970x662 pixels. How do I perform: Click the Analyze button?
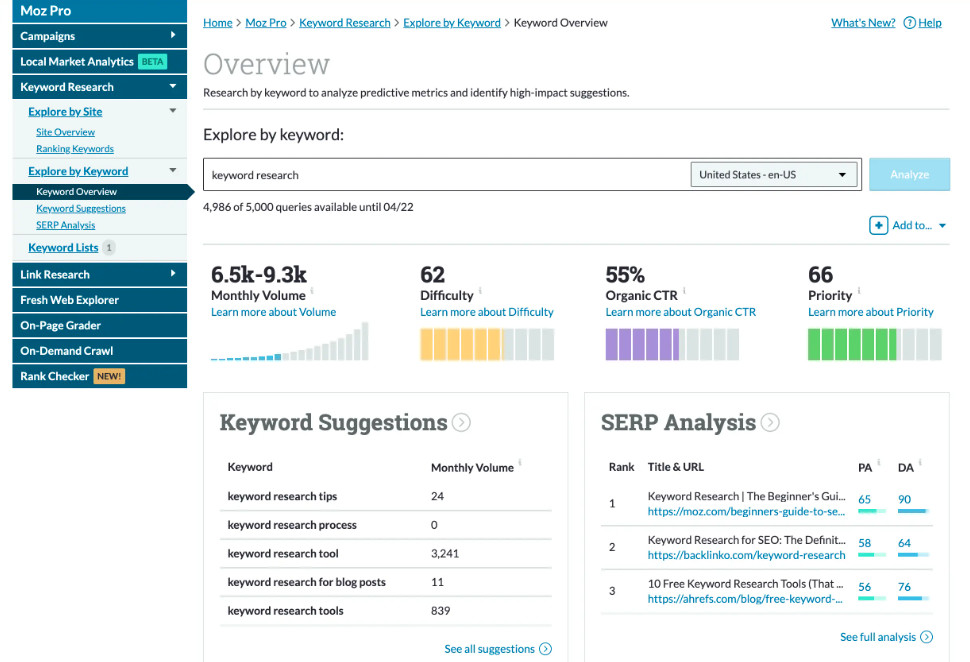pos(909,174)
